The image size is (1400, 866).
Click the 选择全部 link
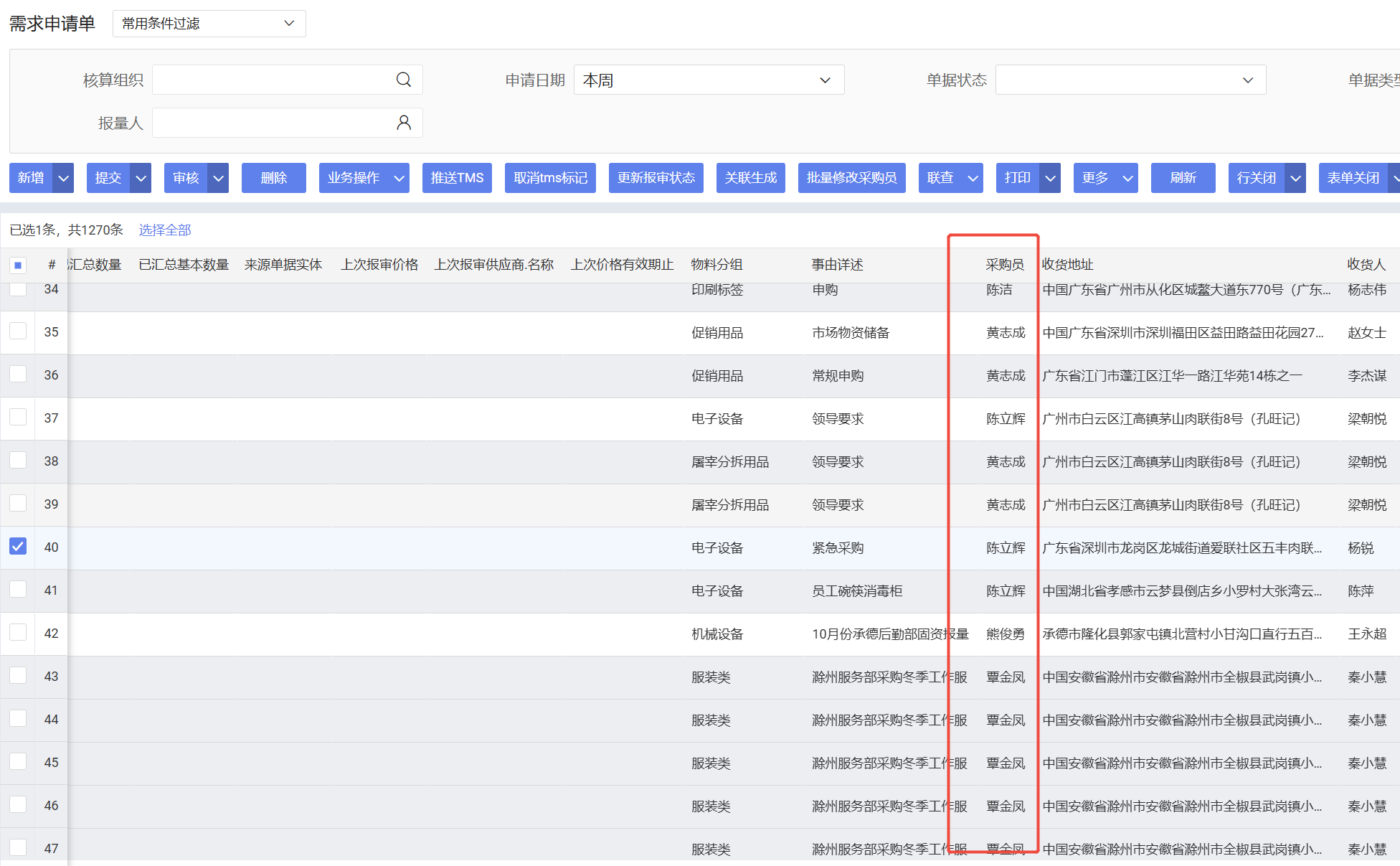165,230
